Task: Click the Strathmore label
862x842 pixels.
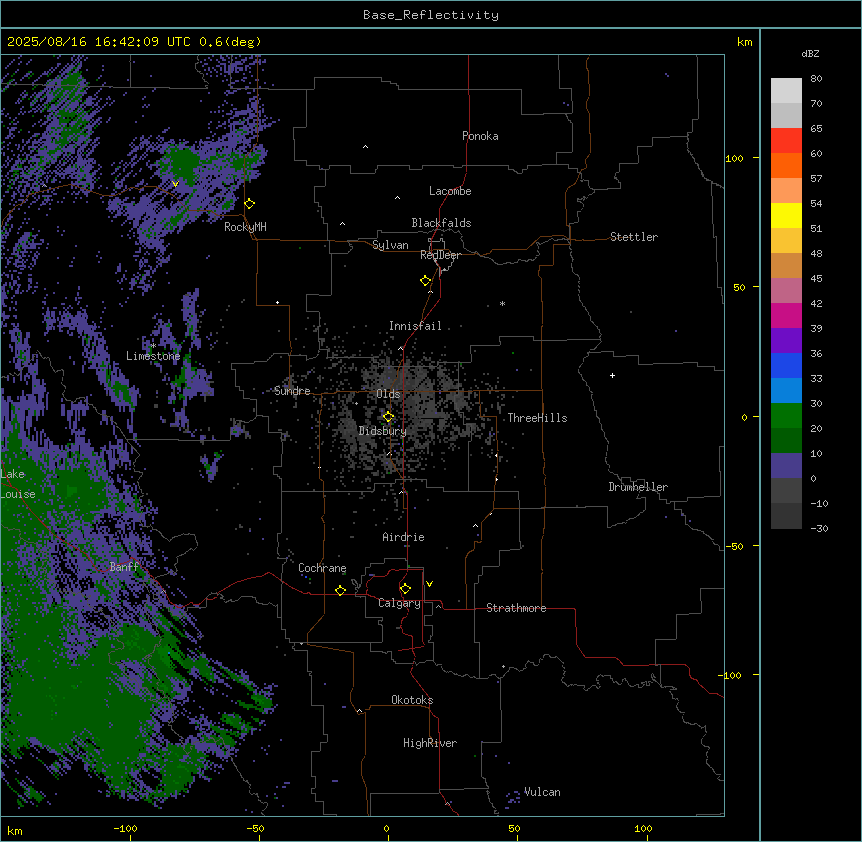Action: click(516, 608)
